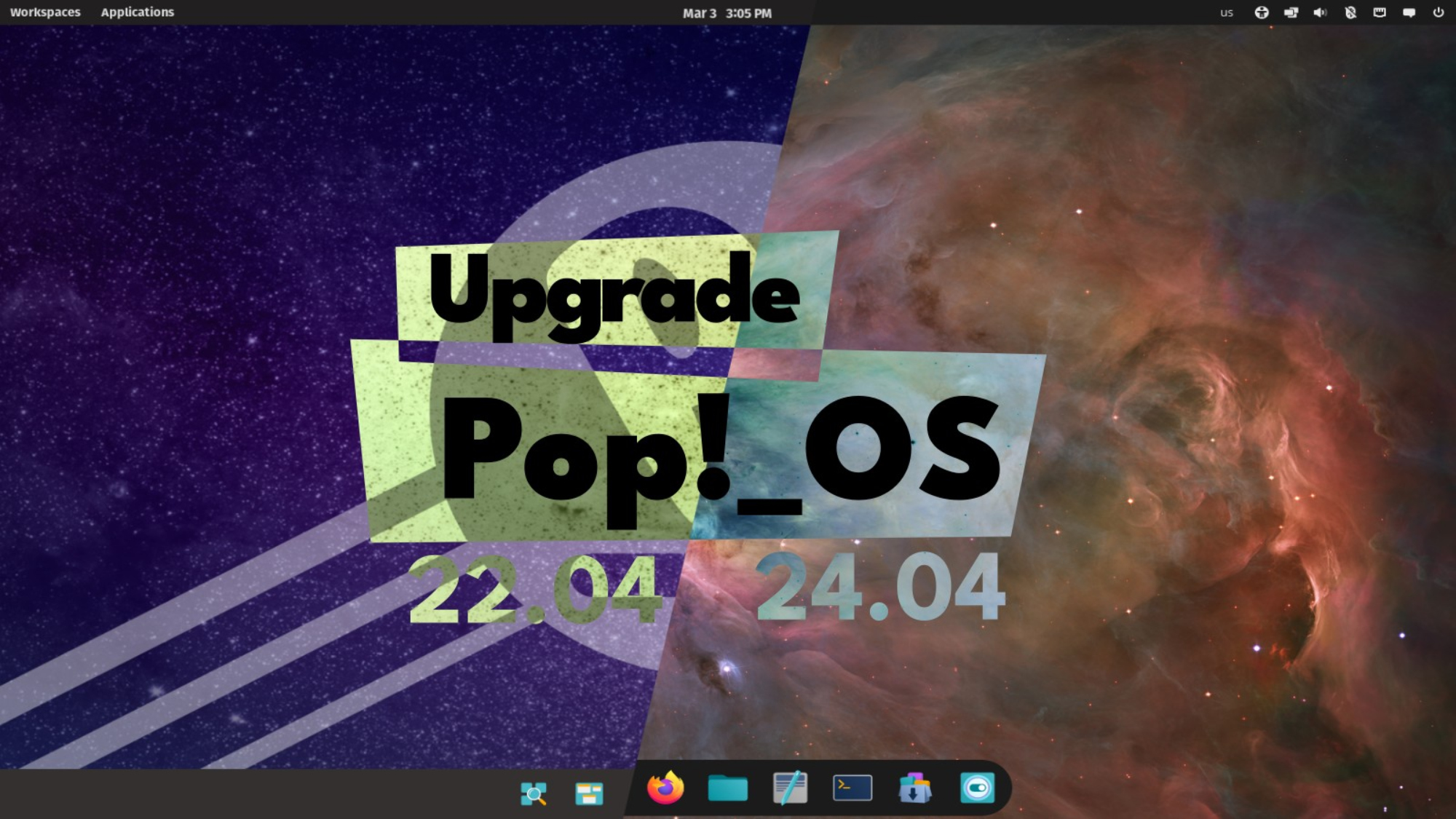
Task: Open the Files folder in dock
Action: click(x=727, y=788)
